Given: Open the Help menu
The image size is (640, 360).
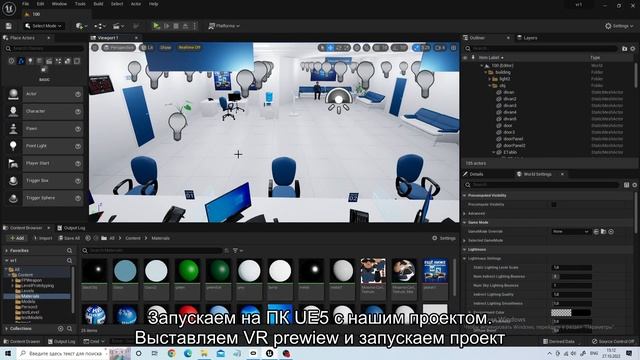Looking at the screenshot, I should 153,4.
